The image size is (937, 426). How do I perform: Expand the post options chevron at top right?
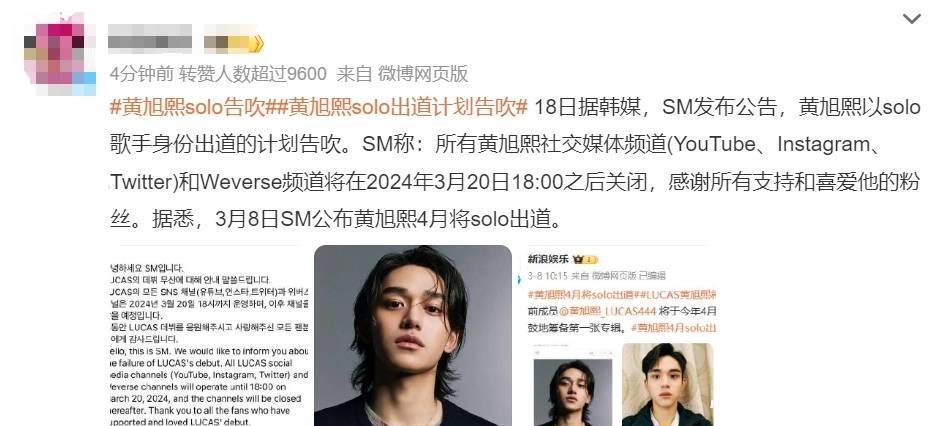pos(911,19)
